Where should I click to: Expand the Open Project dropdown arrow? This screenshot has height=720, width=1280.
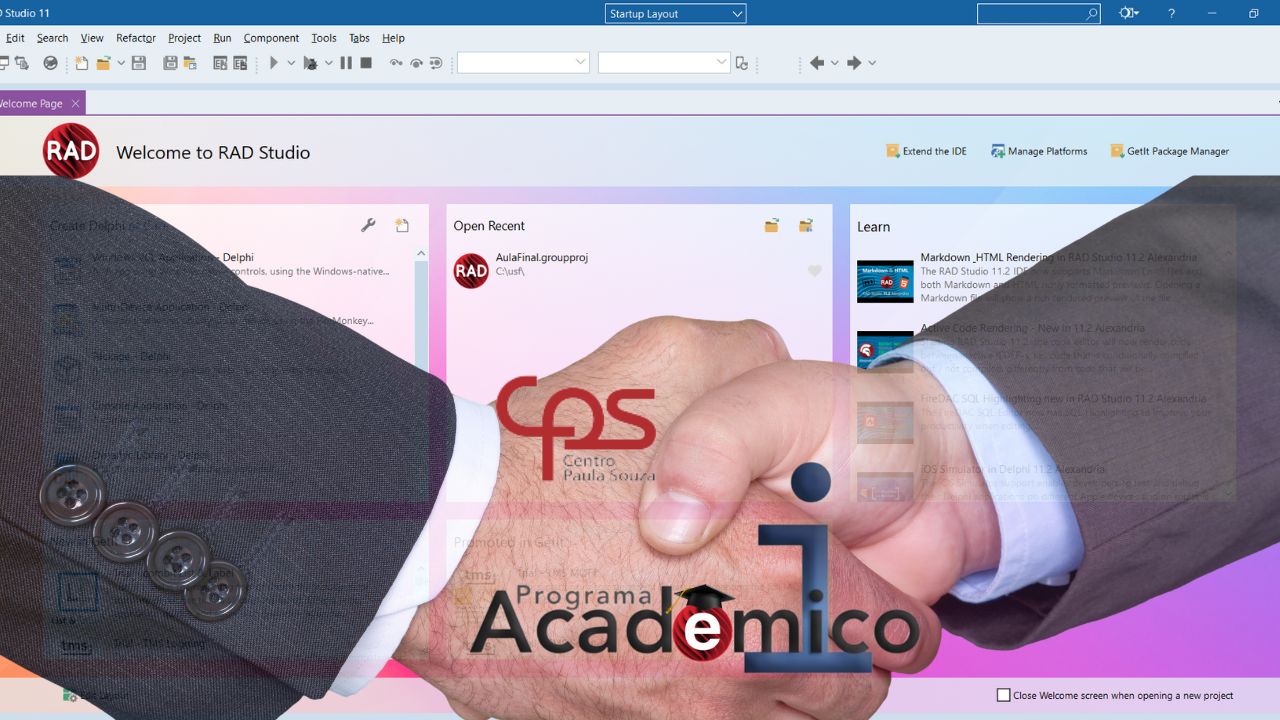[x=121, y=63]
